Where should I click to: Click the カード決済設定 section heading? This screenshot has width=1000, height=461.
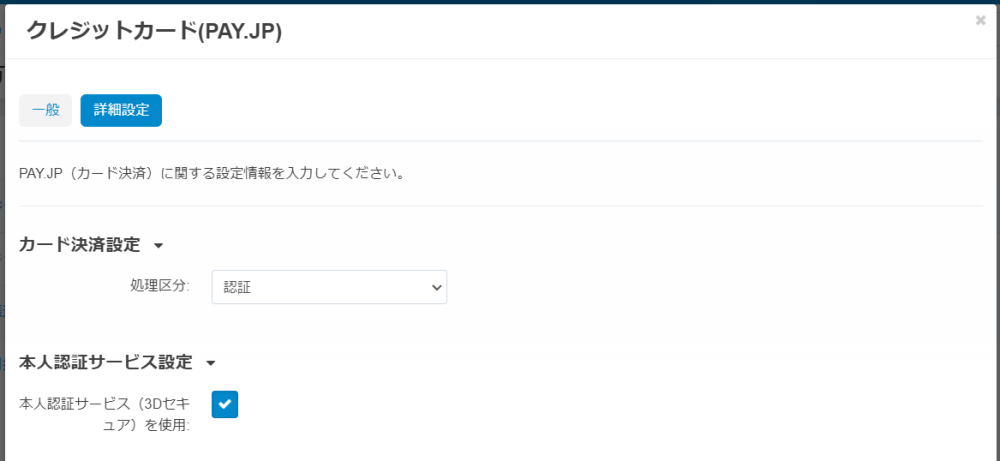point(80,245)
